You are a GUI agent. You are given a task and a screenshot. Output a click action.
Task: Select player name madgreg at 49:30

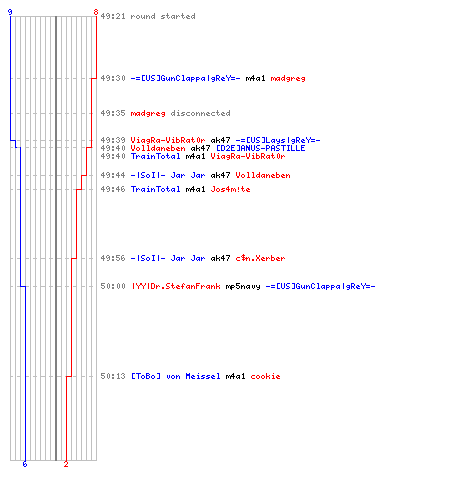click(x=288, y=78)
